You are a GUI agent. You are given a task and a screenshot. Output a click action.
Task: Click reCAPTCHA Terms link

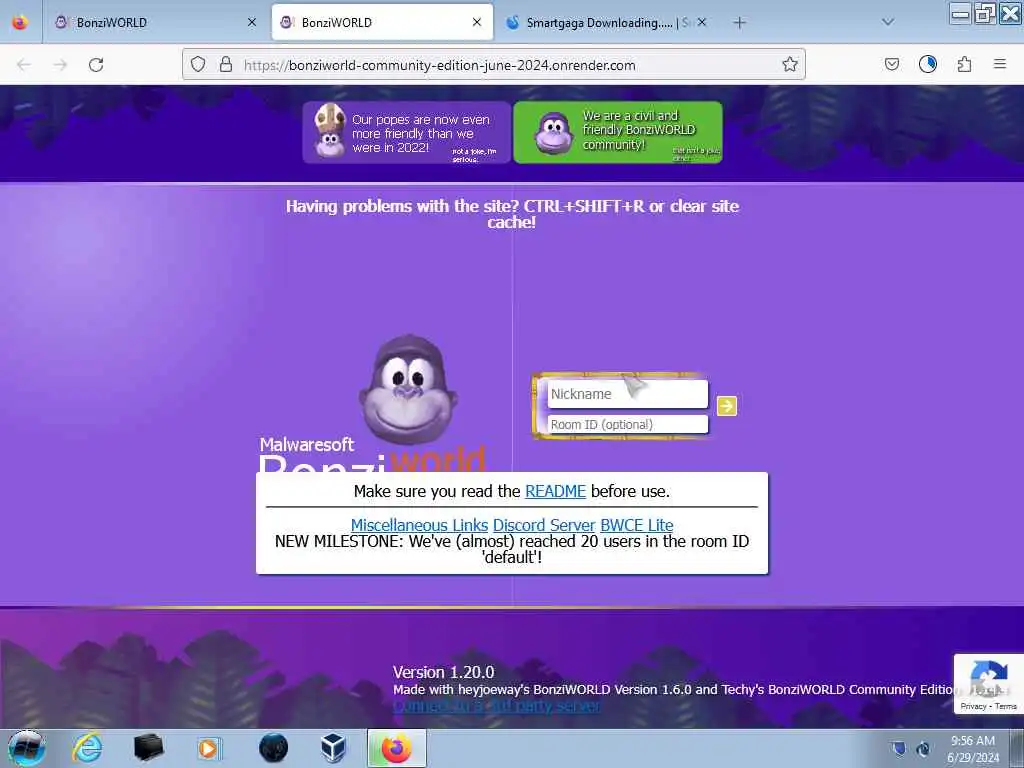coord(1006,706)
